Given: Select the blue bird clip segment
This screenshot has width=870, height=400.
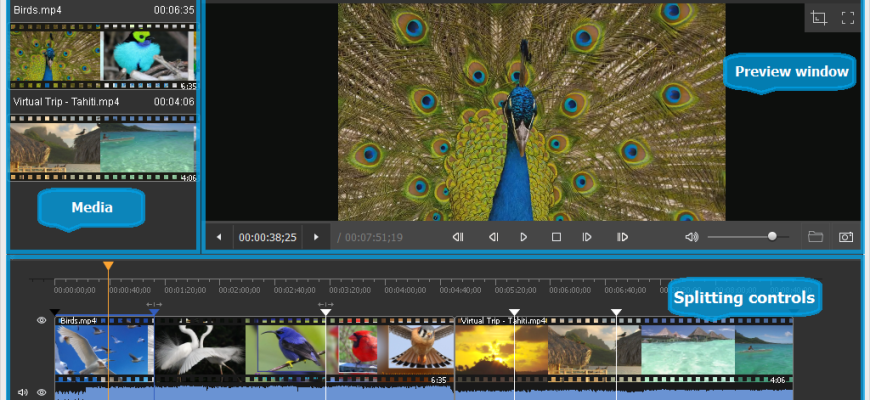Looking at the screenshot, I should [x=285, y=350].
